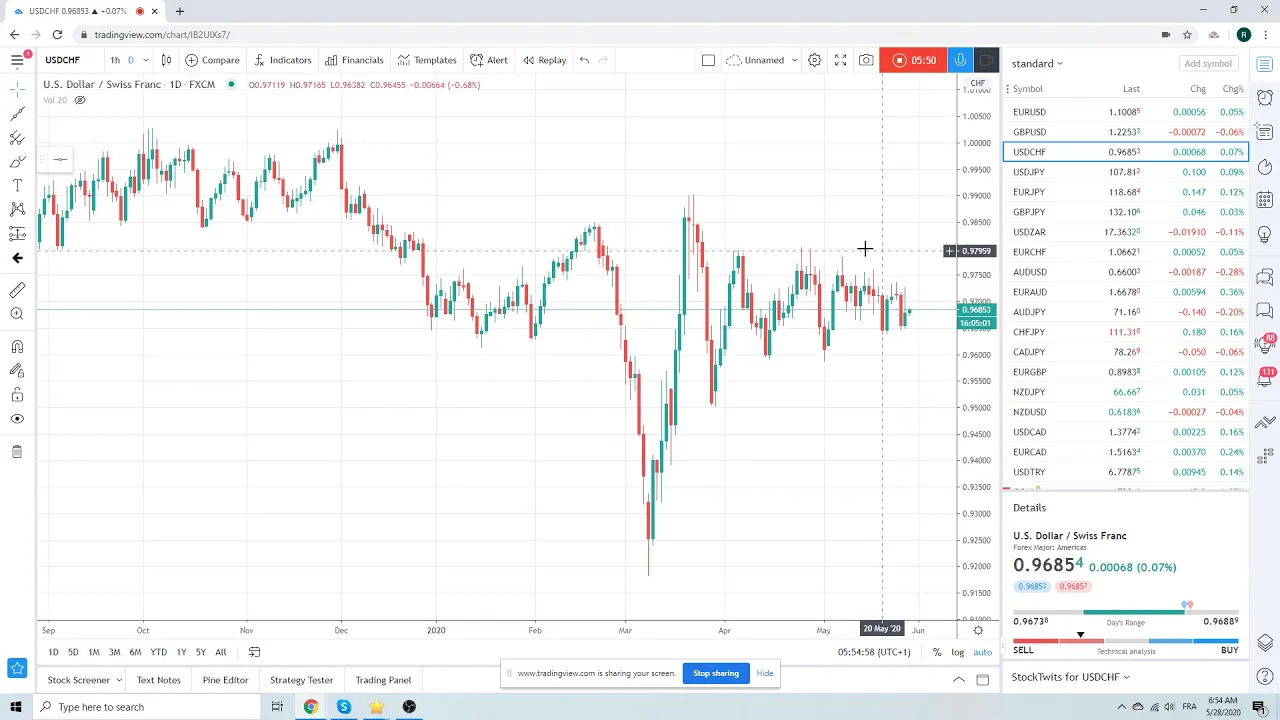Viewport: 1280px width, 720px height.
Task: Open the Trading Panel tab
Action: pos(383,680)
